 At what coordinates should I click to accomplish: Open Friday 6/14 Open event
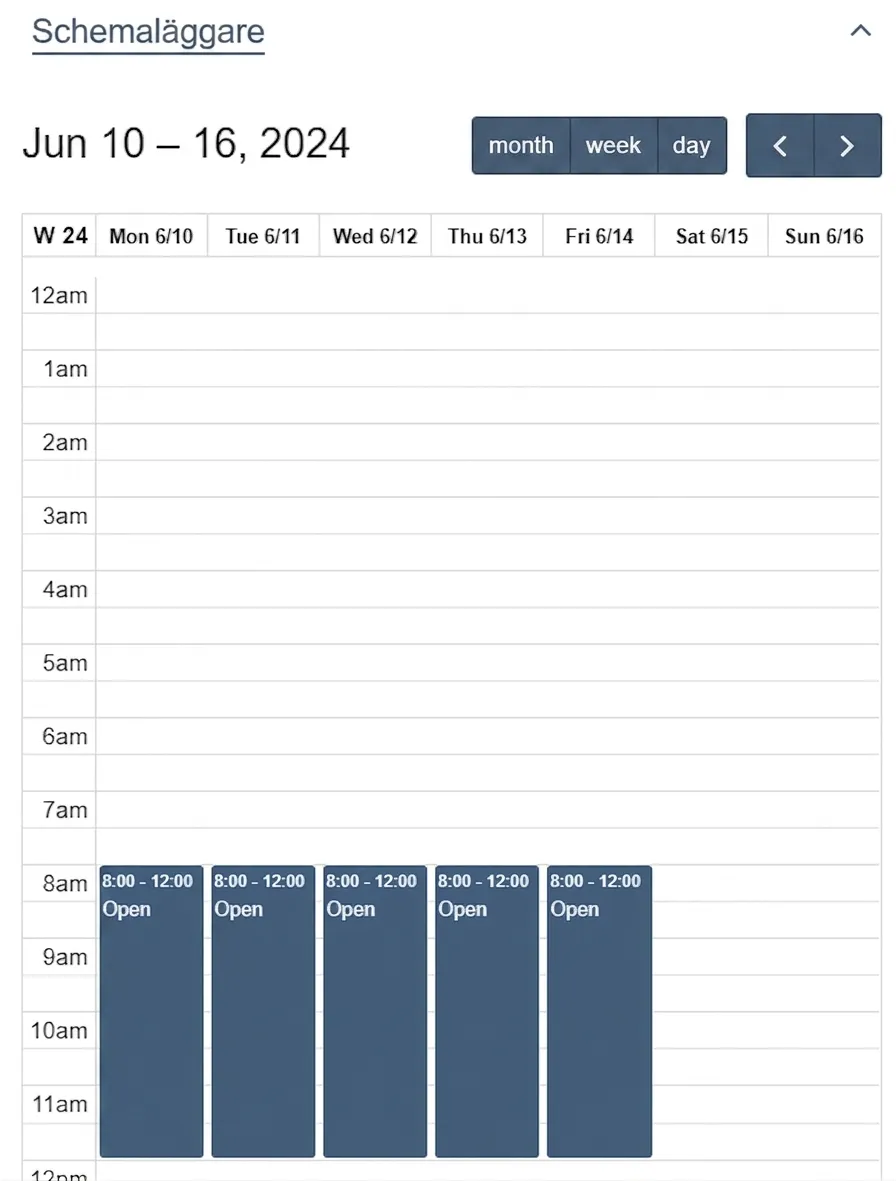click(x=599, y=1011)
